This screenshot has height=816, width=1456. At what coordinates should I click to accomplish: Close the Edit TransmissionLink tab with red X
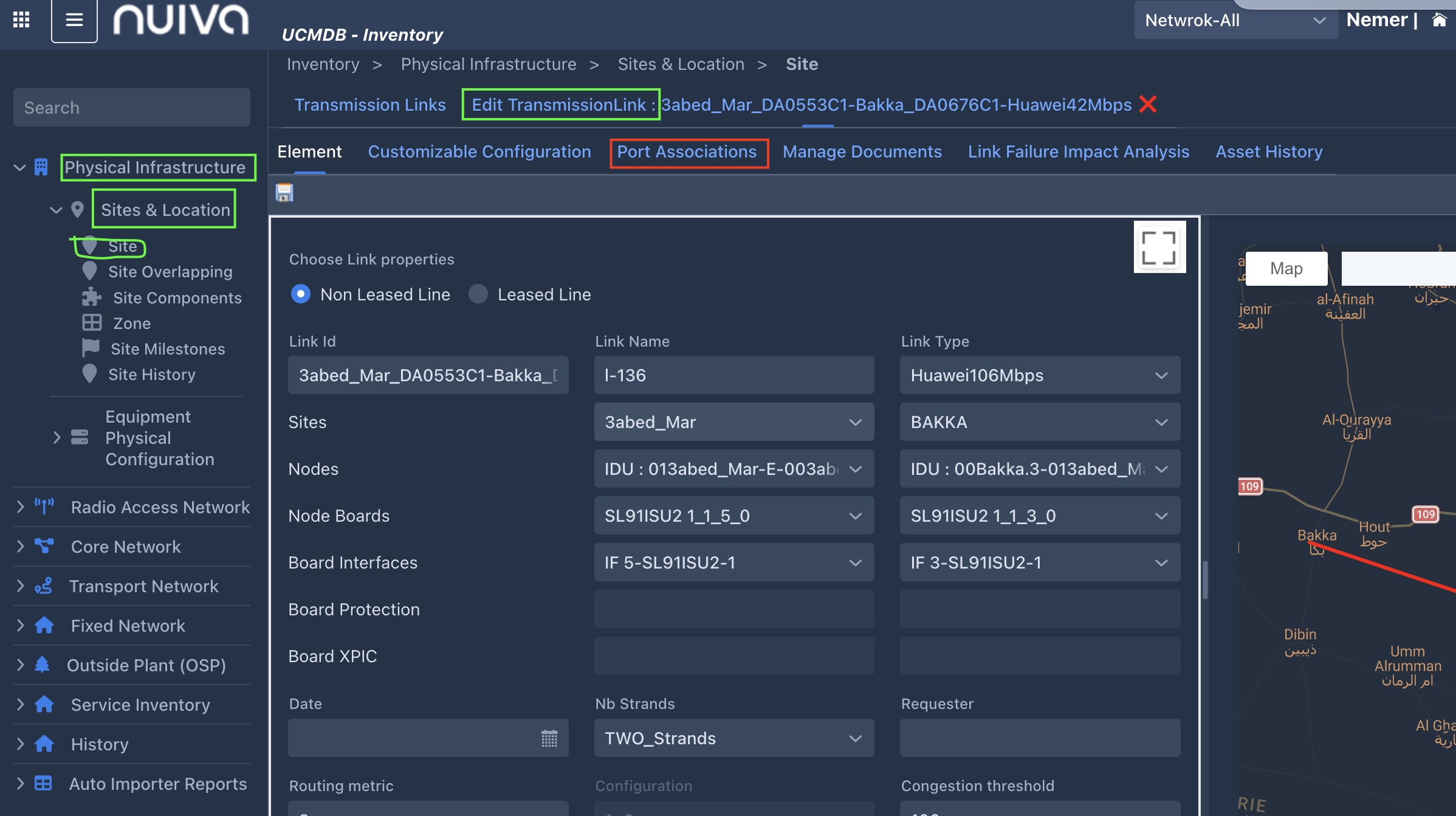tap(1148, 105)
